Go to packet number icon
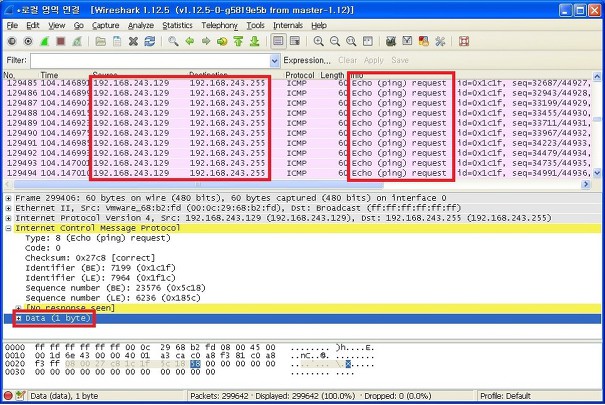 click(x=222, y=41)
